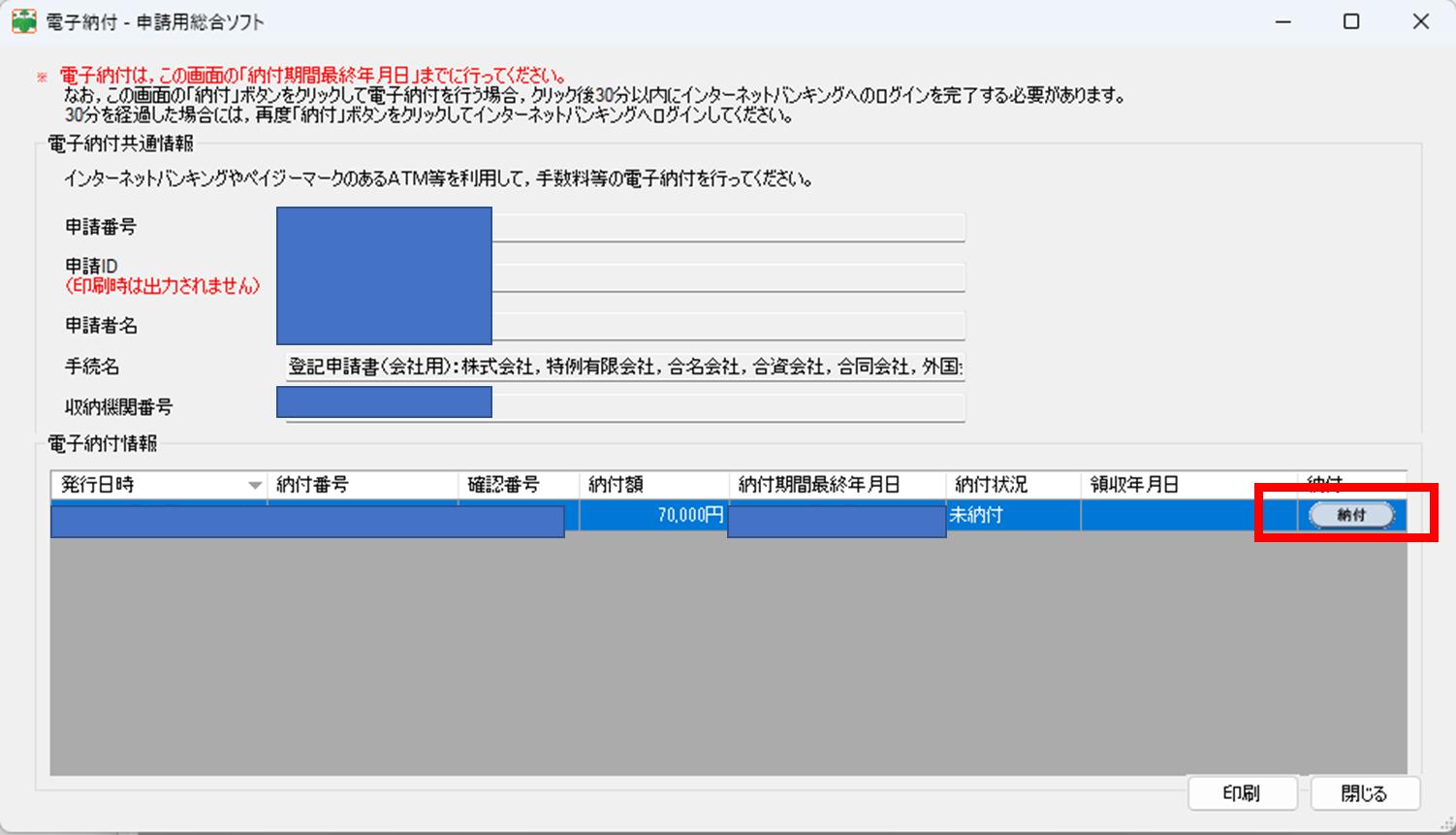Sort by 発行日時 column header
Image resolution: width=1456 pixels, height=835 pixels.
(159, 485)
